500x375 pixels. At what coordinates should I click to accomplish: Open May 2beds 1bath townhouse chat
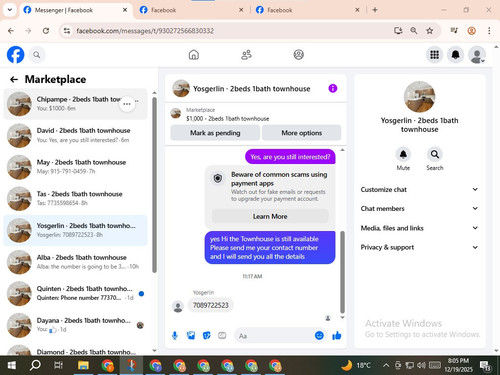coord(75,167)
